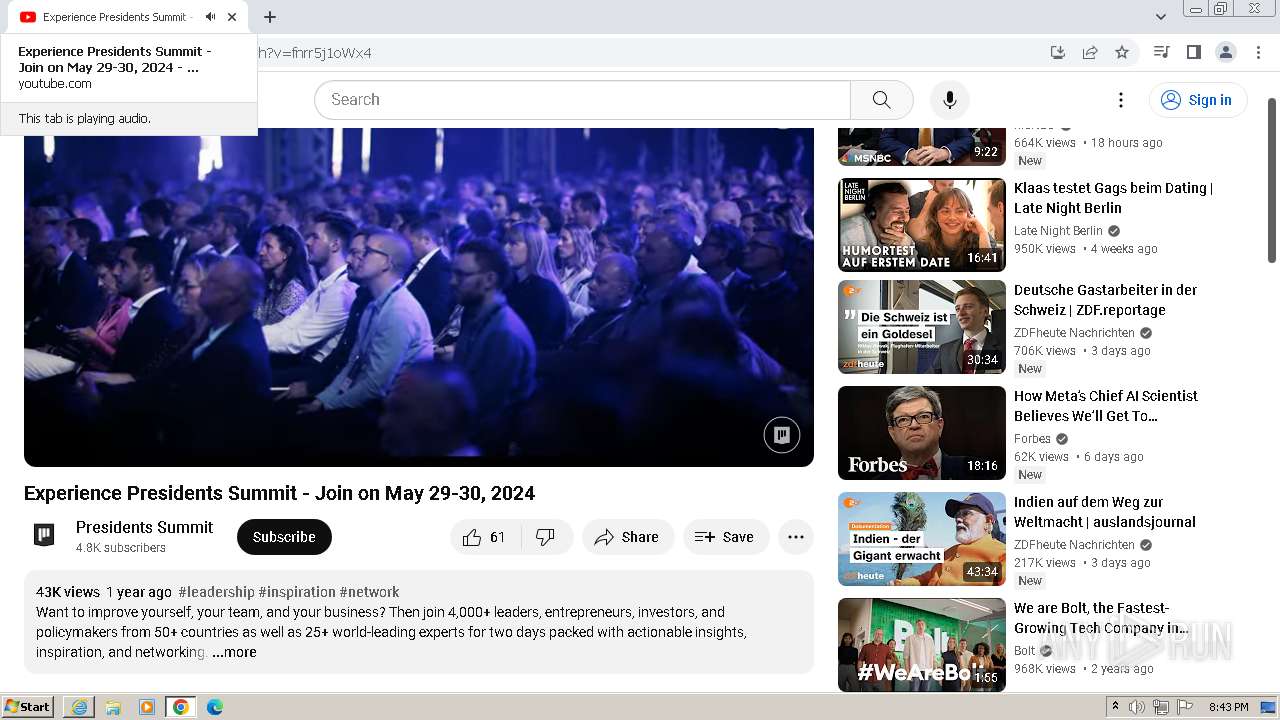The height and width of the screenshot is (720, 1280).
Task: Open the Chrome three-dot menu
Action: pyautogui.click(x=1257, y=52)
